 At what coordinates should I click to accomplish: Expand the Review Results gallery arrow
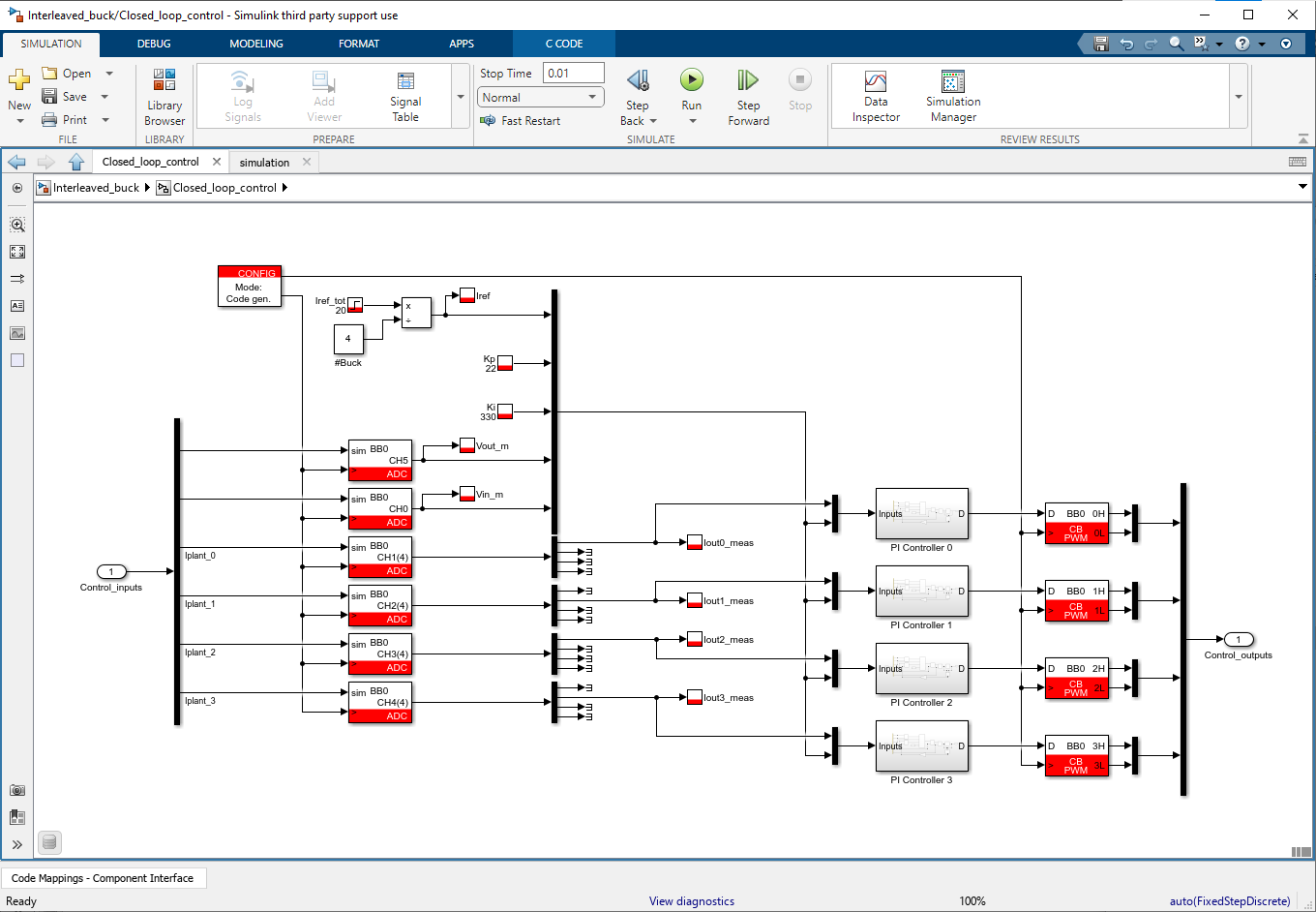[x=1239, y=97]
